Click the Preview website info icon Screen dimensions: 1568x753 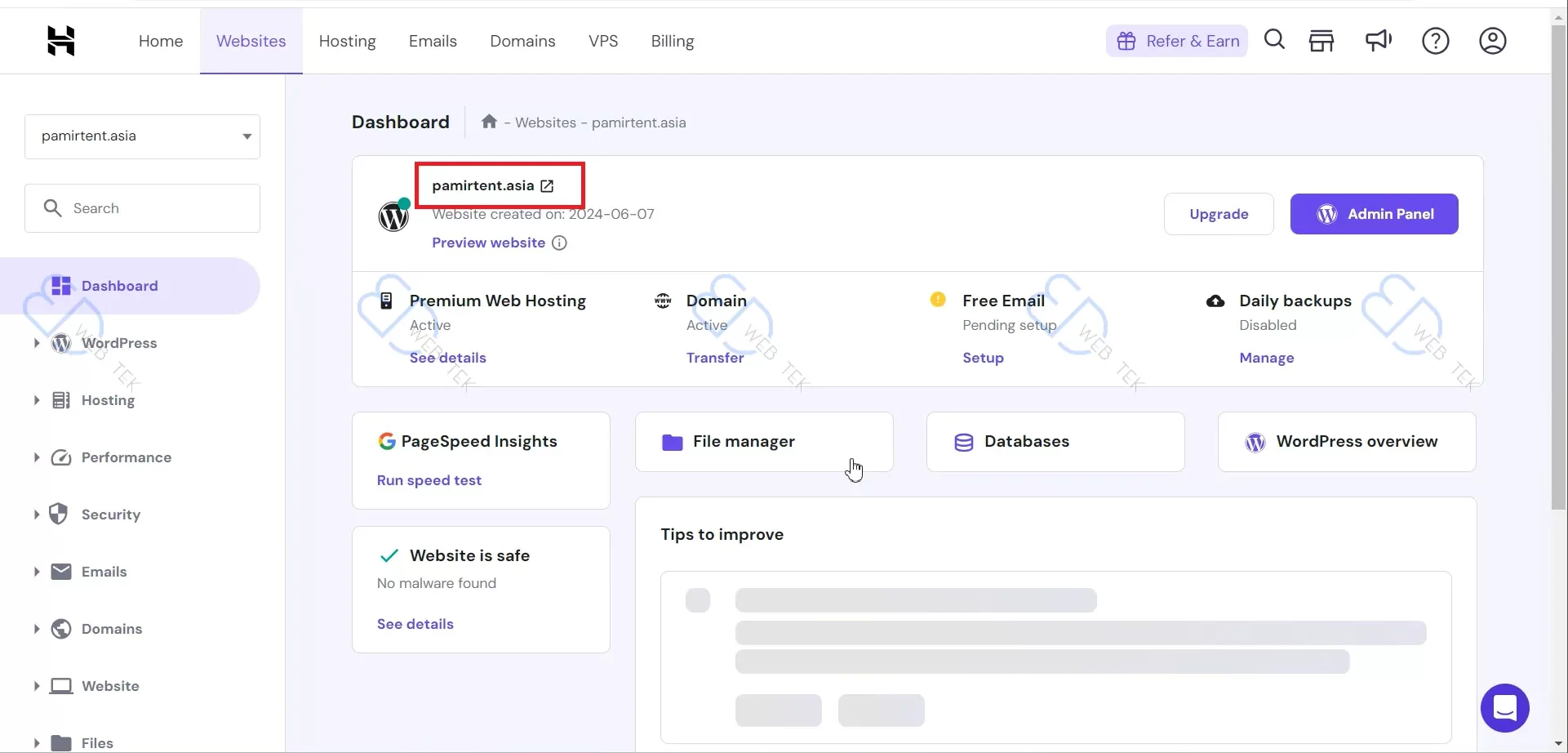click(559, 243)
